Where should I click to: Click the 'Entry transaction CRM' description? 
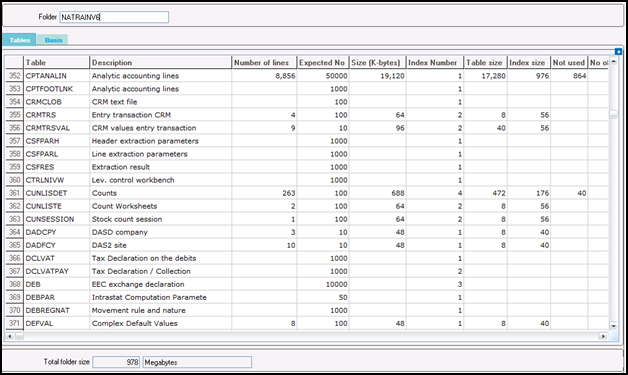pyautogui.click(x=131, y=115)
